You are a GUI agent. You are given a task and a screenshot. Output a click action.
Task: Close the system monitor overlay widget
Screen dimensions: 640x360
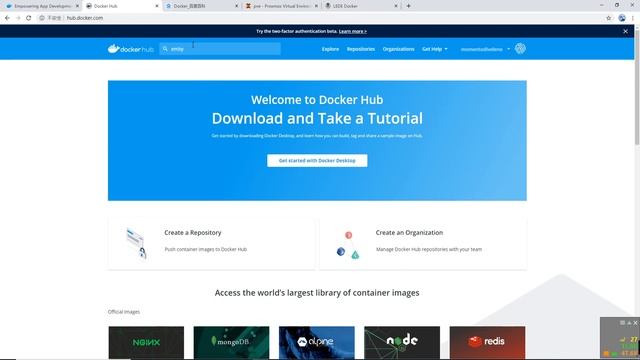coord(636,323)
